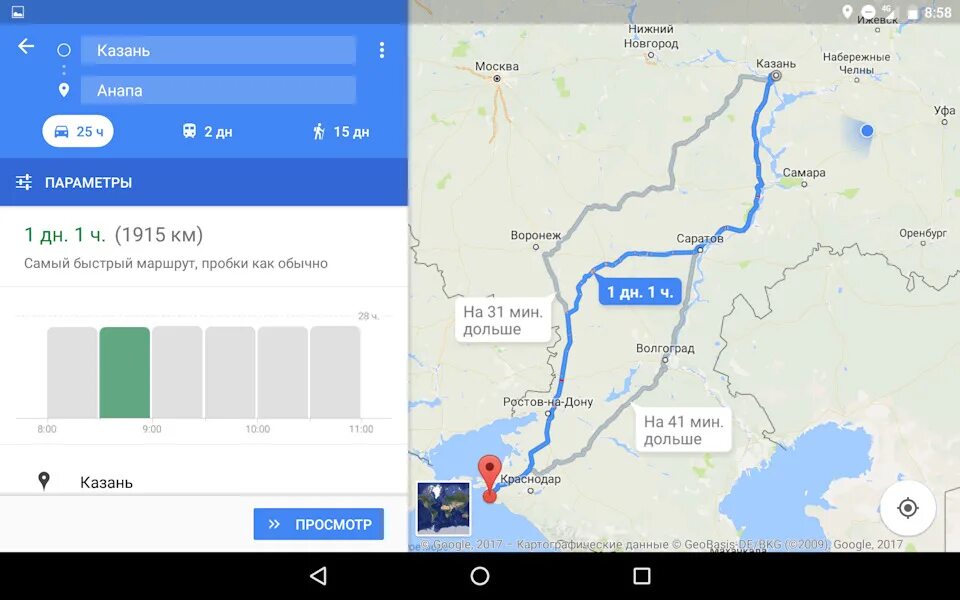Open the three-dot overflow menu
960x600 pixels.
coord(381,50)
